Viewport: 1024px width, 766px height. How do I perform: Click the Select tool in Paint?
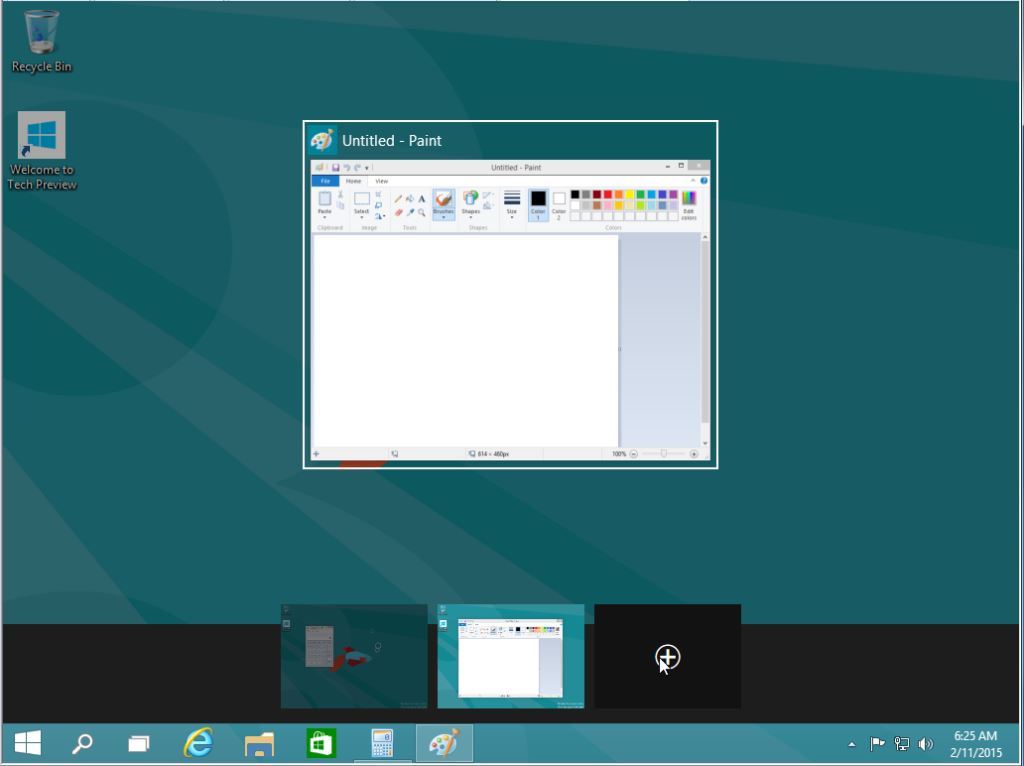click(x=361, y=203)
